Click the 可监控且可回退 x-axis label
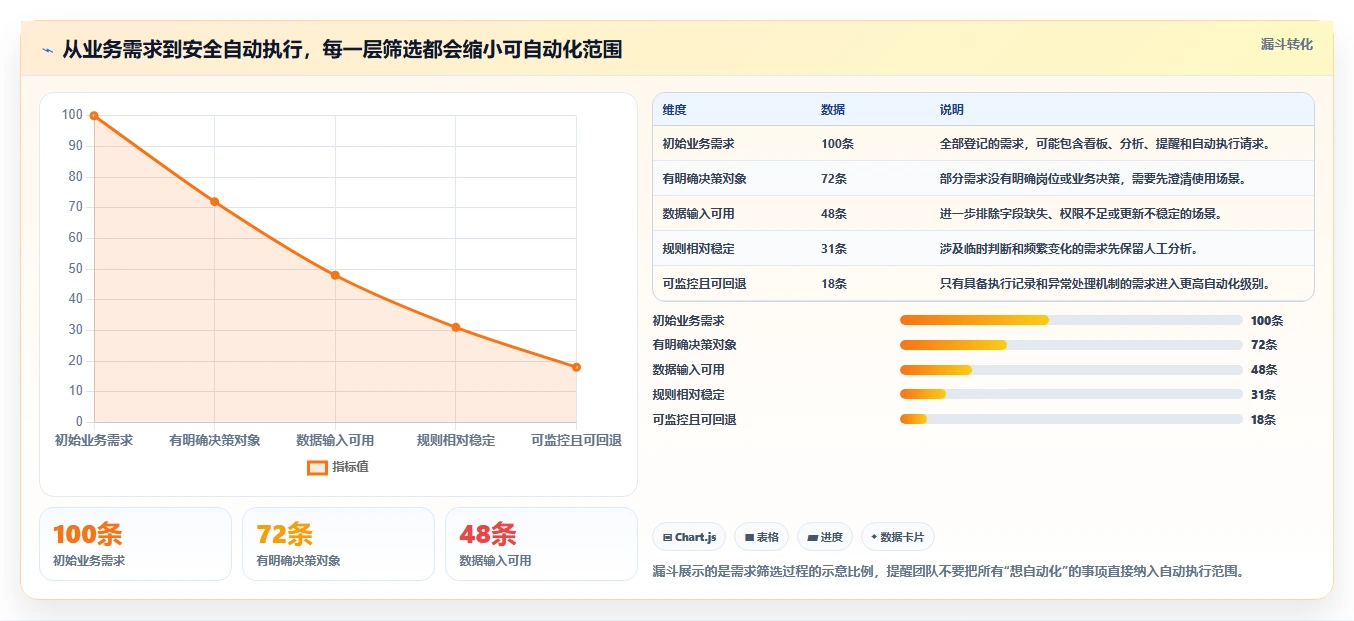Viewport: 1354px width, 621px height. (x=576, y=440)
